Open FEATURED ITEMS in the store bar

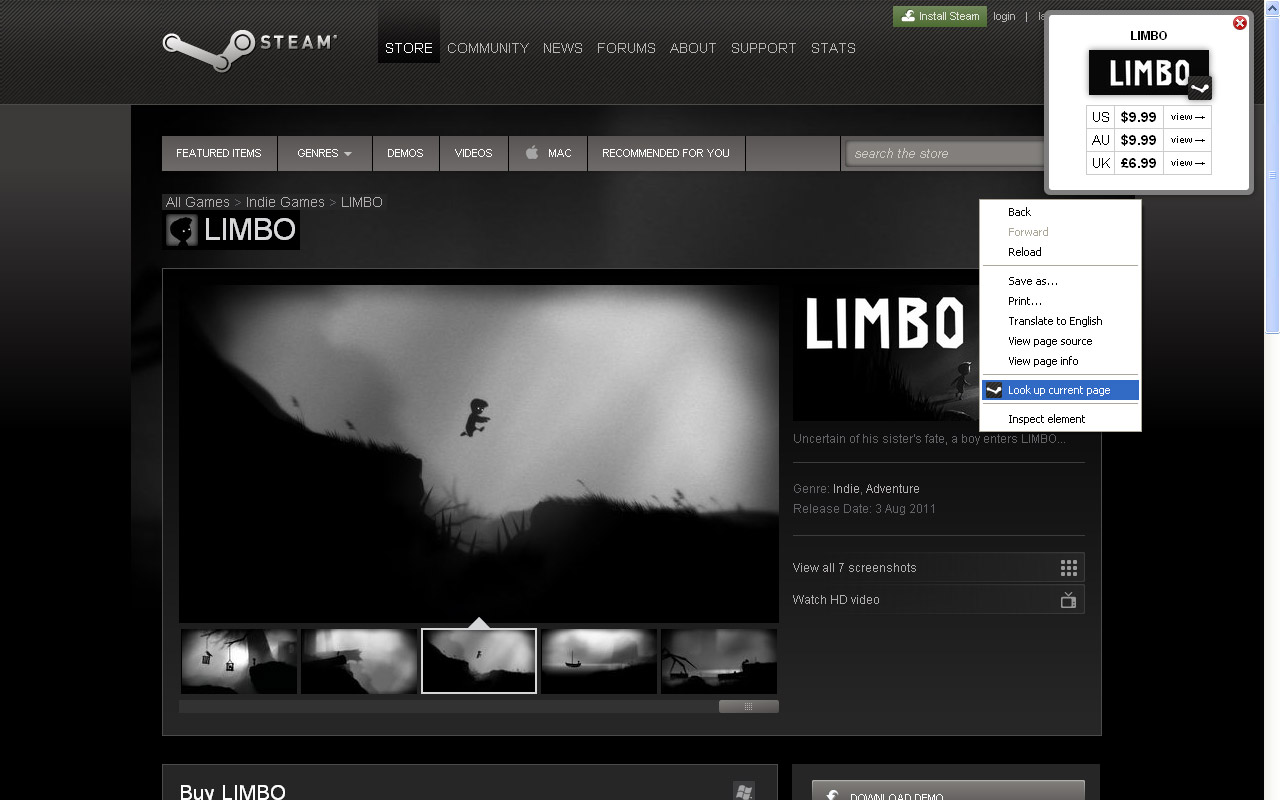(219, 153)
